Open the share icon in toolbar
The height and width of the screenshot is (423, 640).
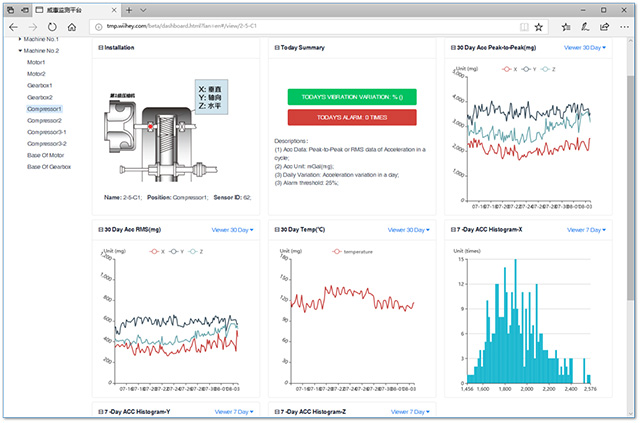[604, 27]
